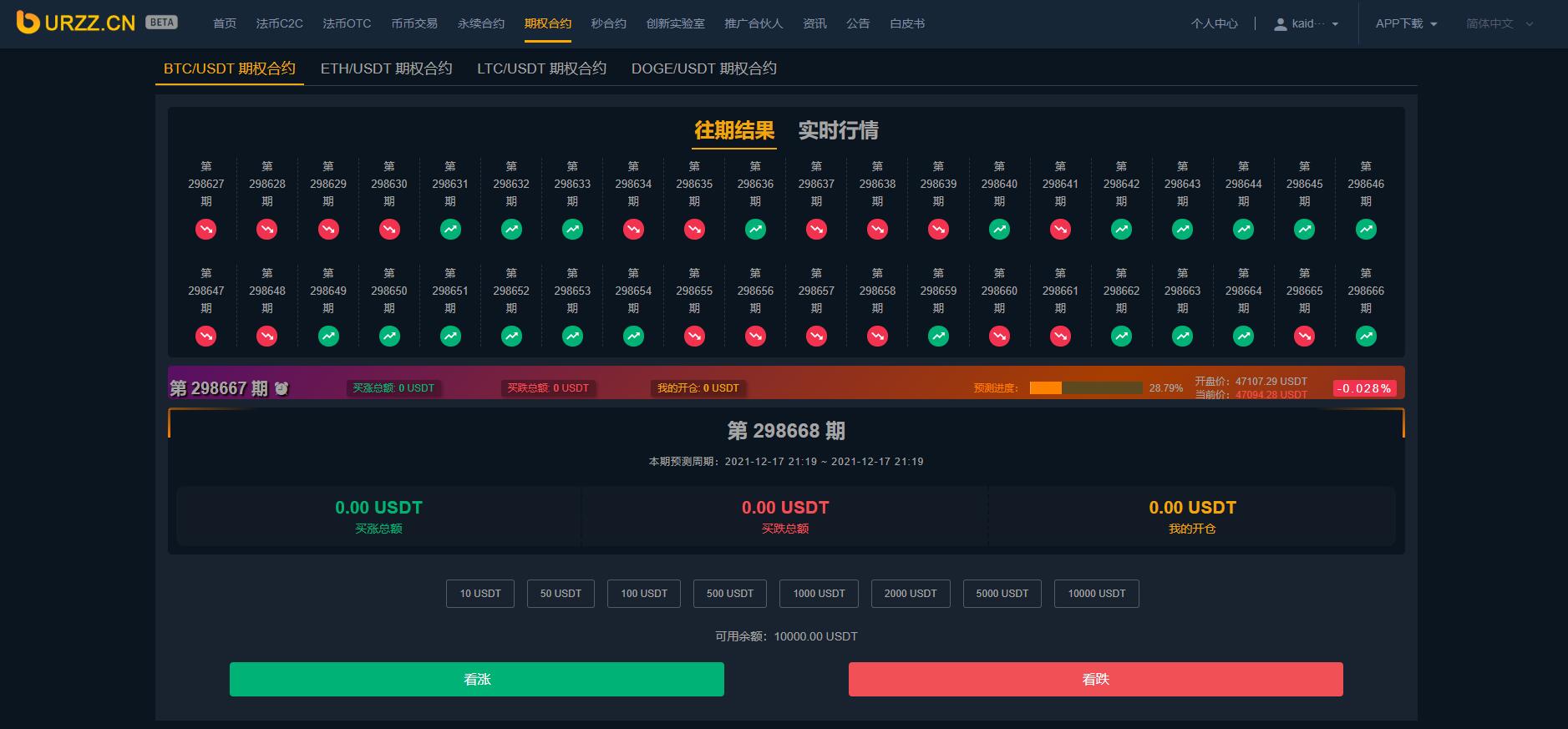The height and width of the screenshot is (729, 1568).
Task: Select the 10000 USDT bet amount
Action: coord(1096,594)
